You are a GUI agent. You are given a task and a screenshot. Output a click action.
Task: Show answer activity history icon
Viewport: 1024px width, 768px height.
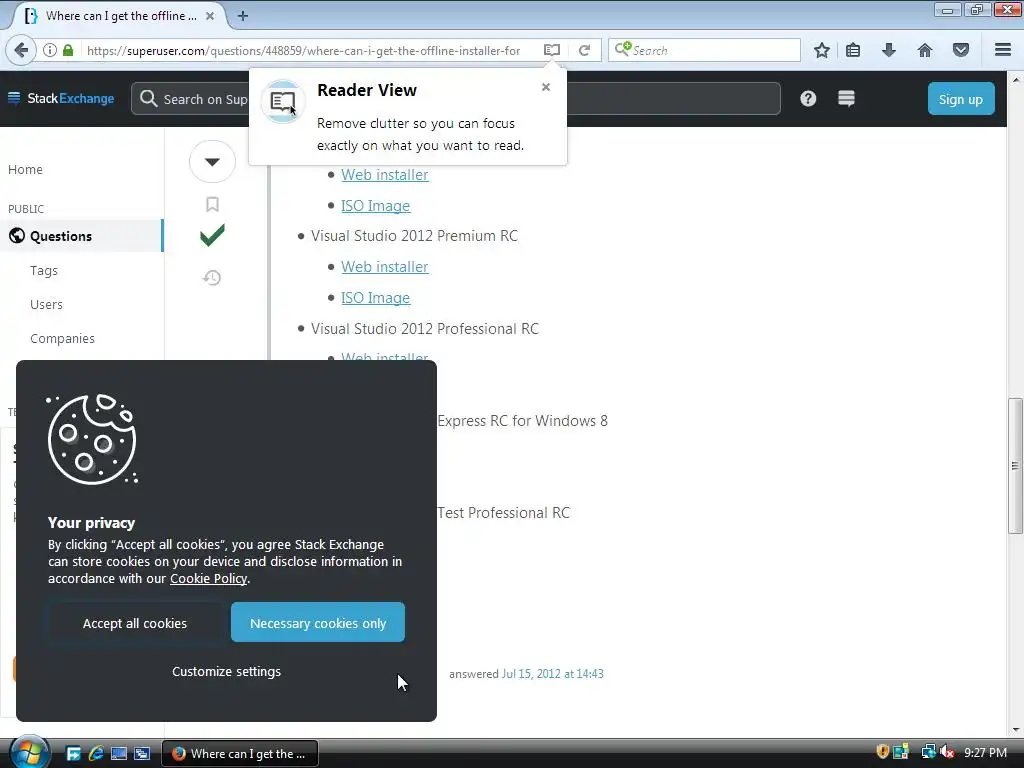pos(212,278)
